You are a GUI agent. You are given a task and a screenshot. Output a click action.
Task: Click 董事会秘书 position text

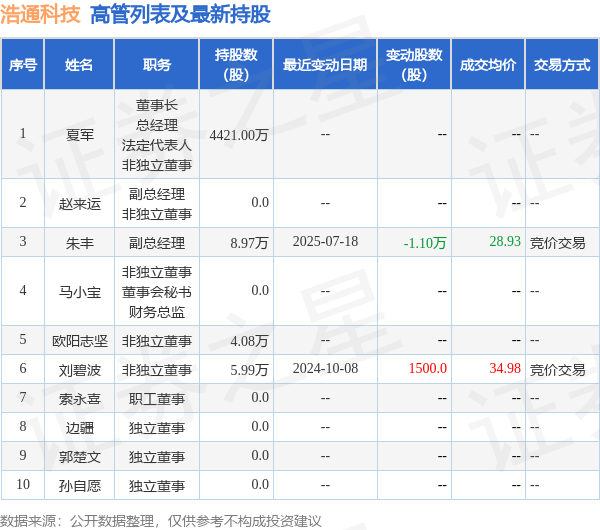157,292
